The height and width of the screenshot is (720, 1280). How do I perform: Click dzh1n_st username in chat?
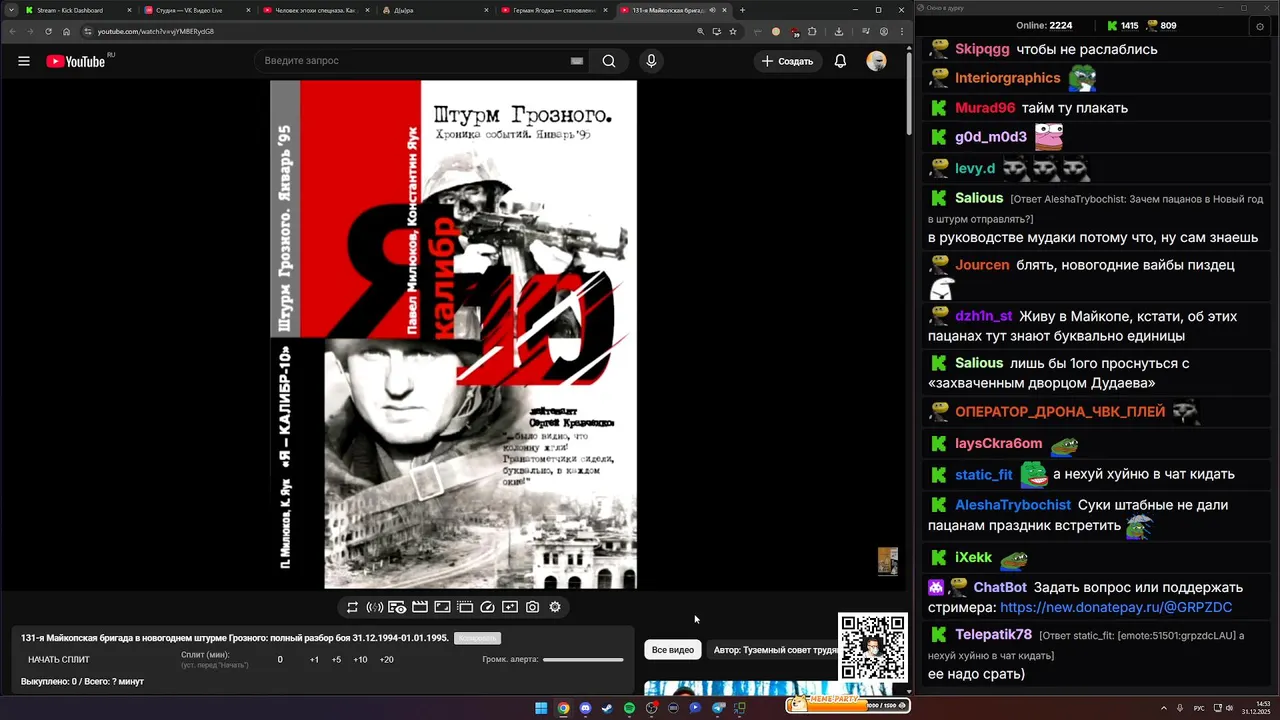(x=984, y=316)
